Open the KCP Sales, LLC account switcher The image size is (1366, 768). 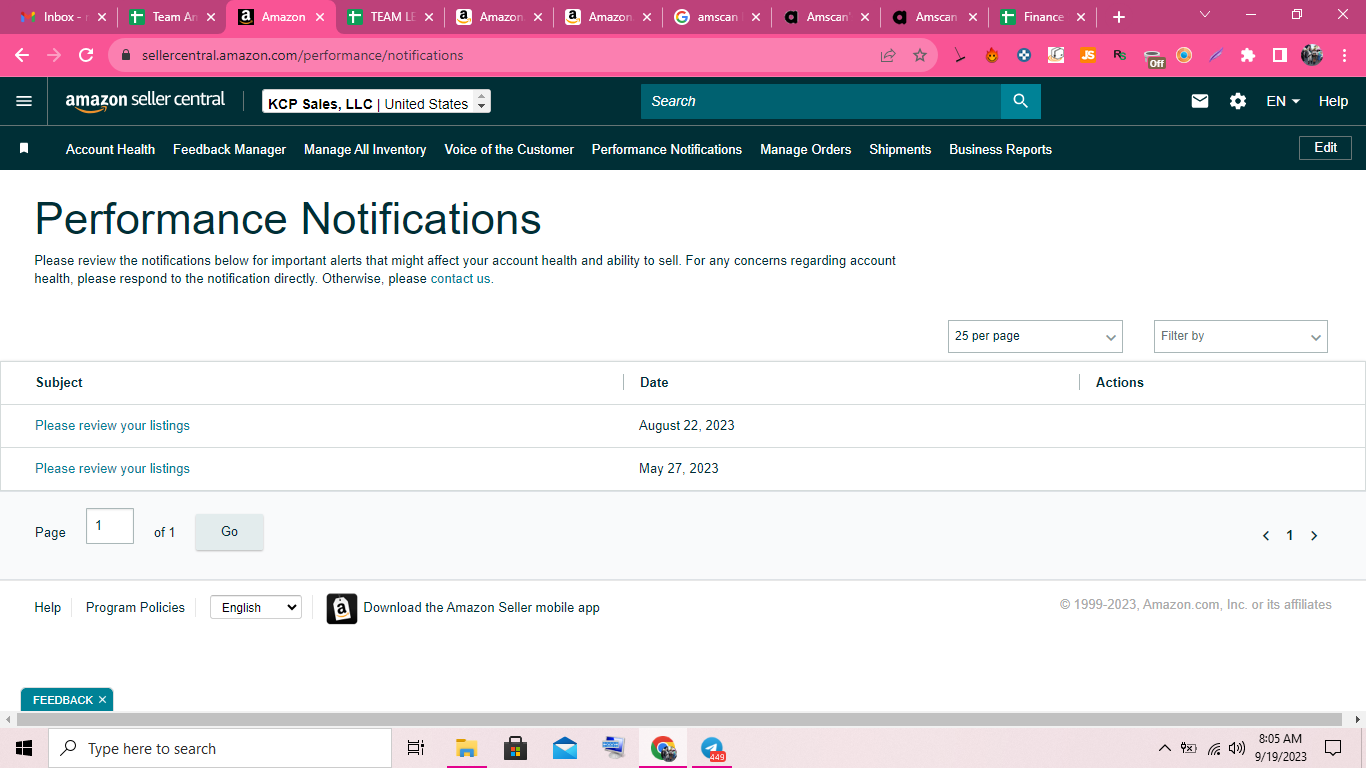pos(376,102)
